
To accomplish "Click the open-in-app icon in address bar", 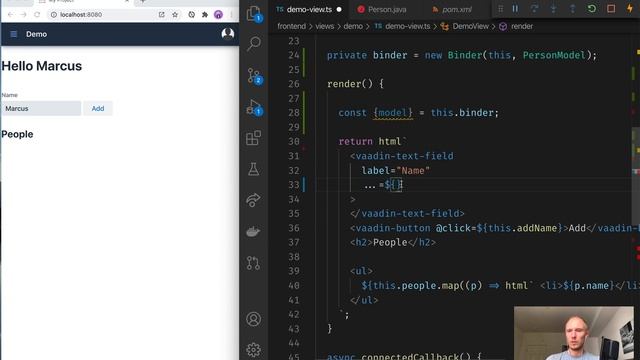I will [162, 15].
